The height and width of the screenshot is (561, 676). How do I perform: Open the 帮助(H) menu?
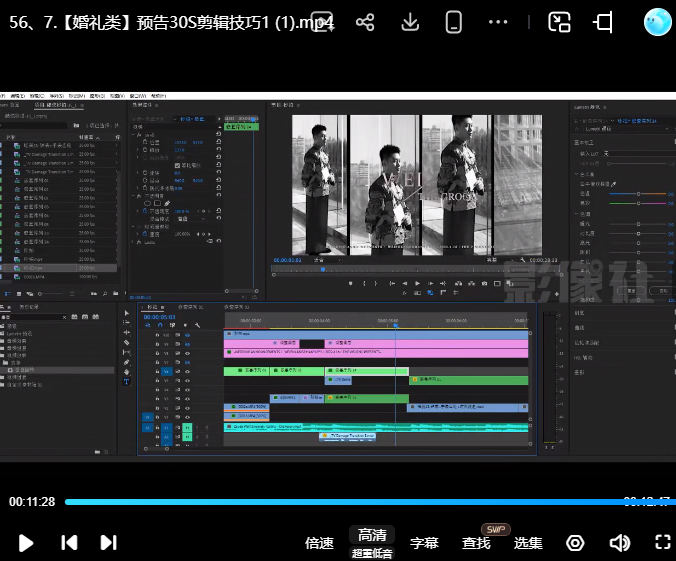point(158,96)
